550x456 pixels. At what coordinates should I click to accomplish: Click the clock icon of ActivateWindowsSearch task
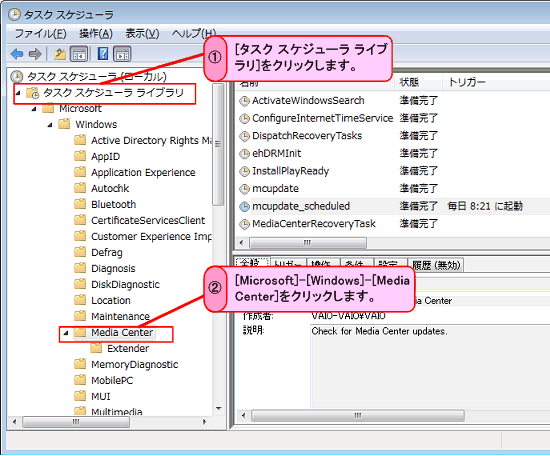click(x=244, y=101)
